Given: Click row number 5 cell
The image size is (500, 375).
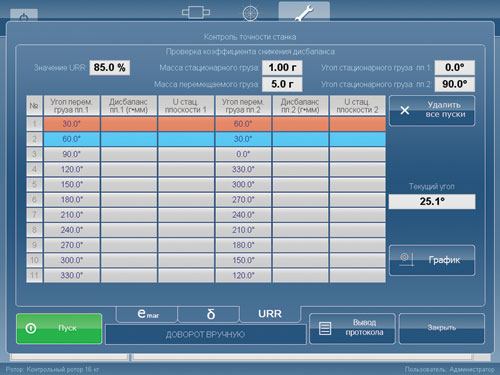Looking at the screenshot, I should coord(34,184).
